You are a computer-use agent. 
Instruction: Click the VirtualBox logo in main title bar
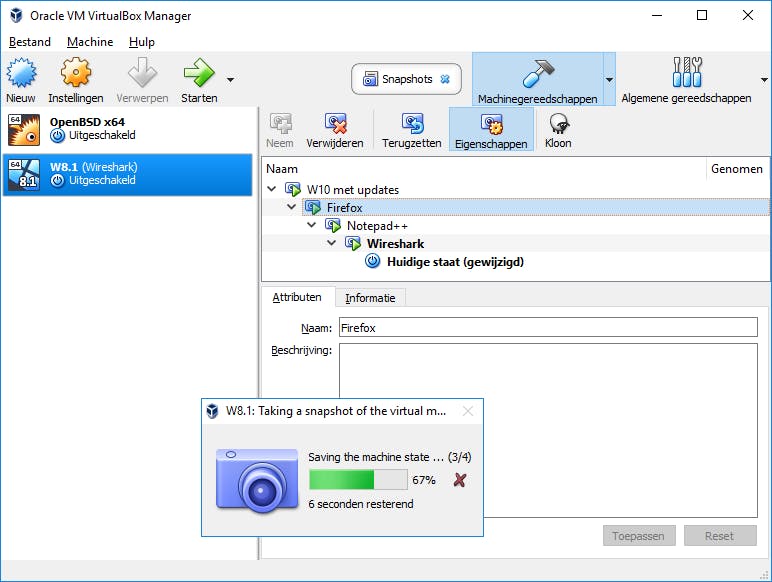coord(16,16)
